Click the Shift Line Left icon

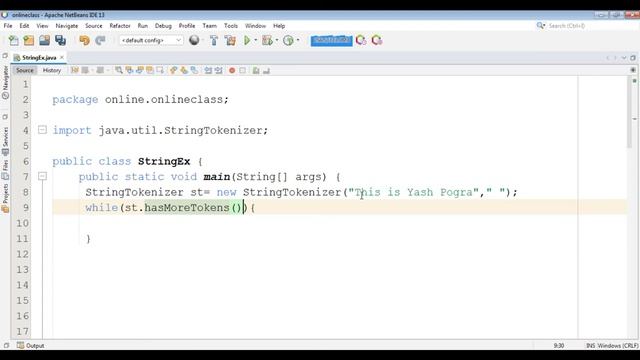(208, 70)
